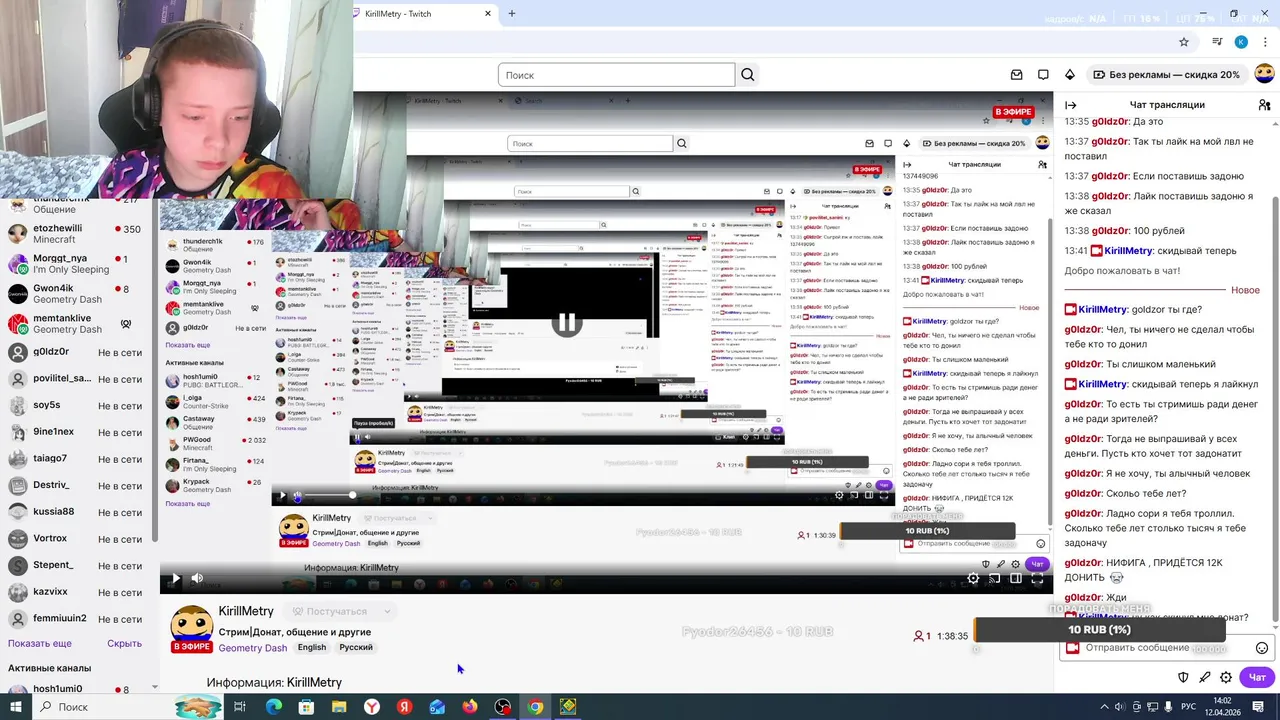Open the Chrome profile K avatar
The image size is (1280, 720).
1241,42
